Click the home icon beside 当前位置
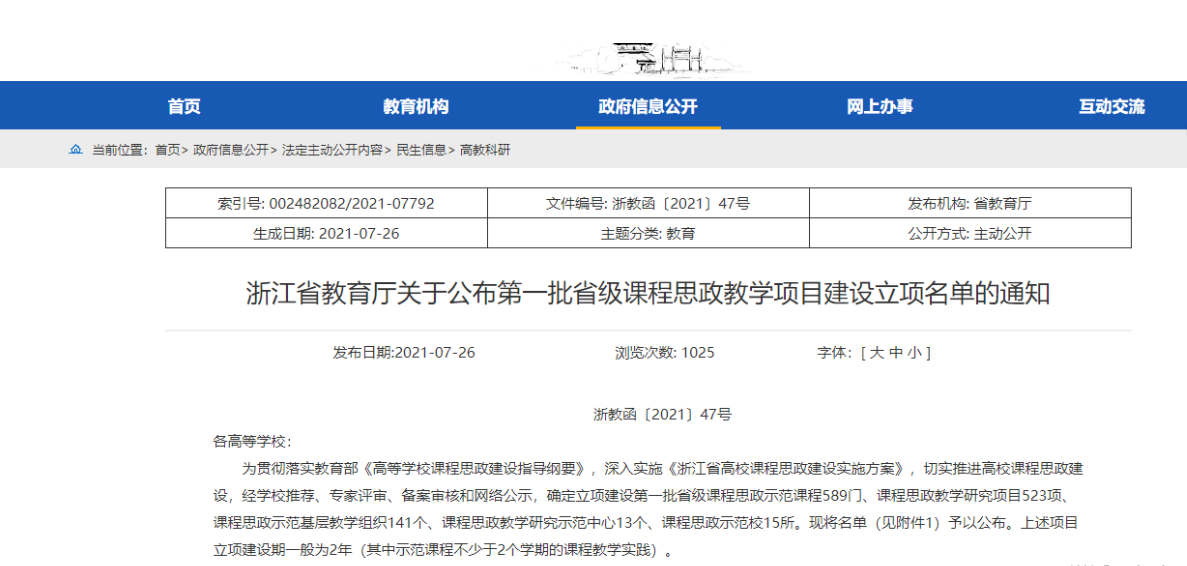The width and height of the screenshot is (1187, 566). (75, 150)
